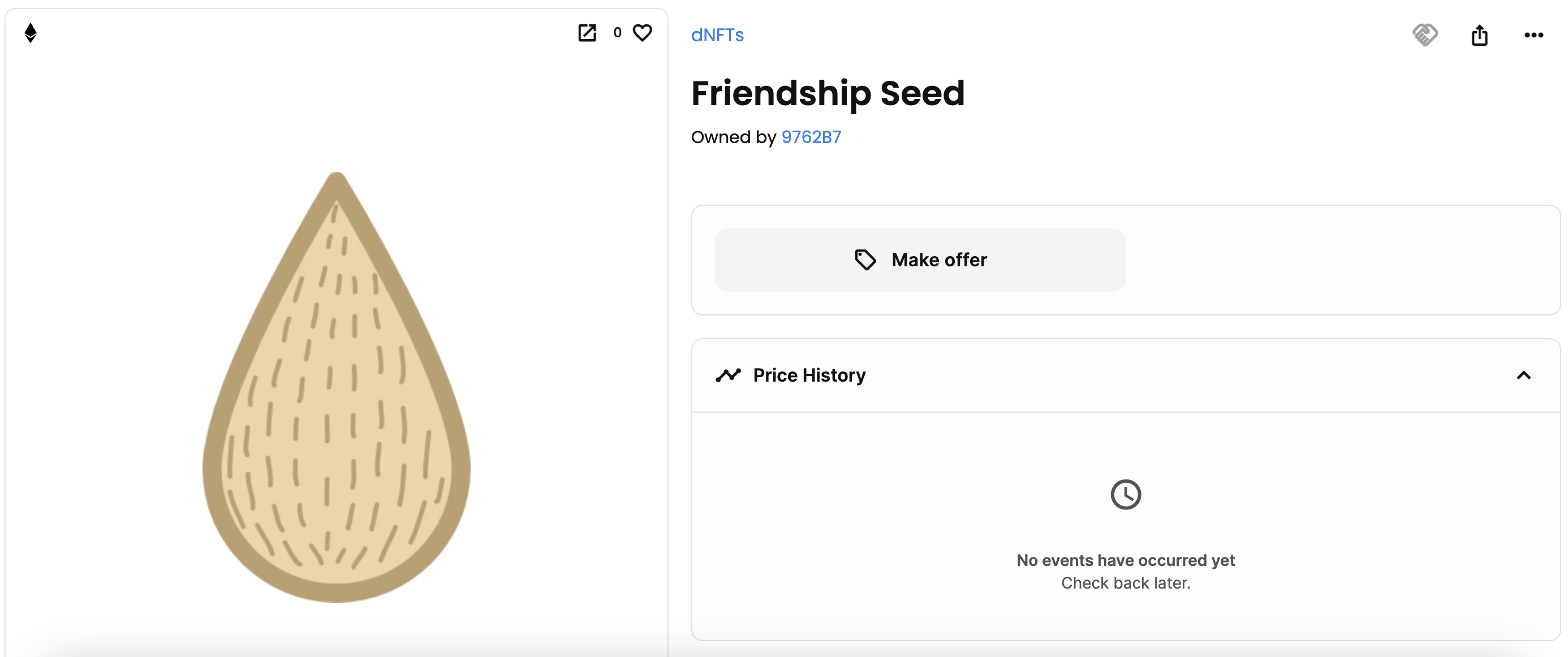The width and height of the screenshot is (1568, 657).
Task: Click the clock icon in Price History
Action: pyautogui.click(x=1126, y=495)
